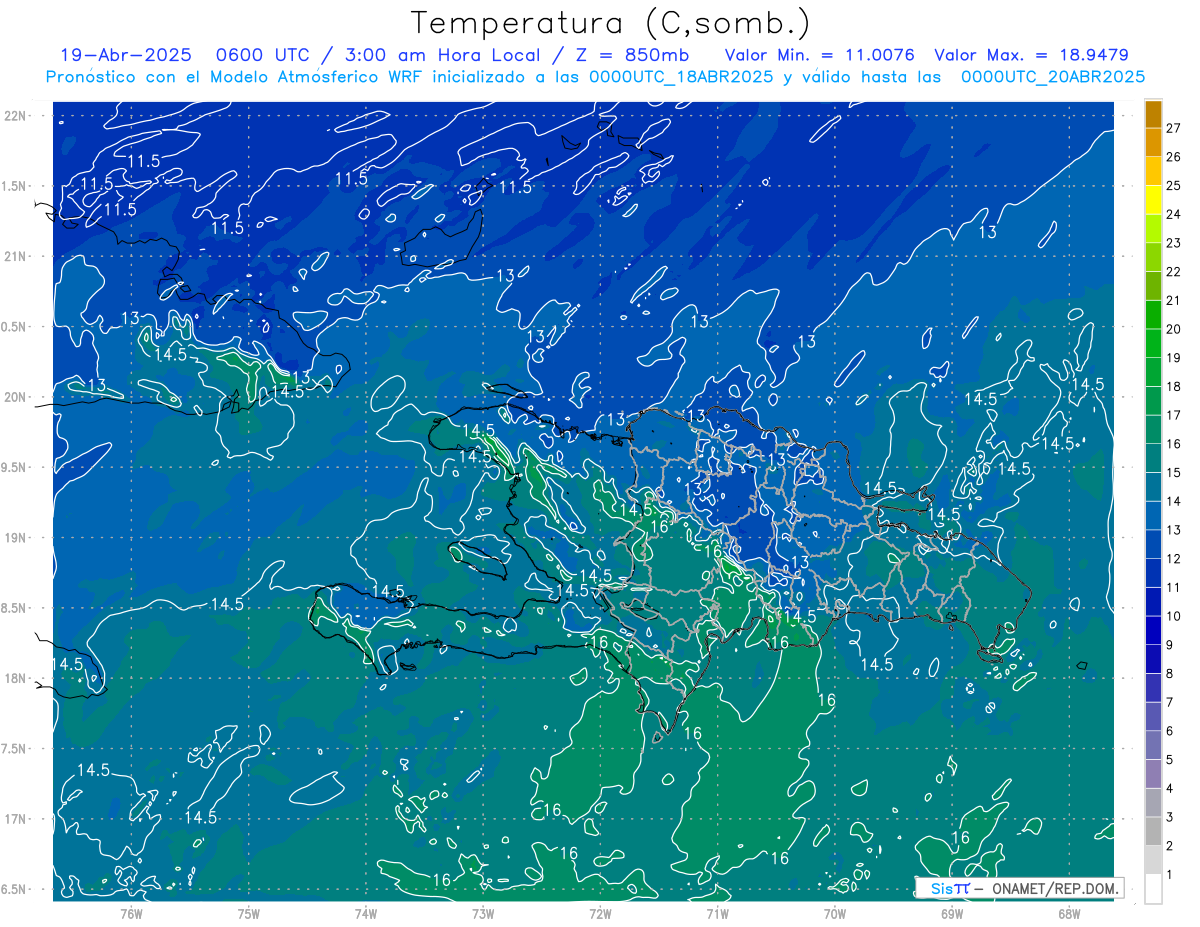Viewport: 1200px width, 927px height.
Task: Select the top orange-brown colorbar swatch
Action: click(1153, 114)
